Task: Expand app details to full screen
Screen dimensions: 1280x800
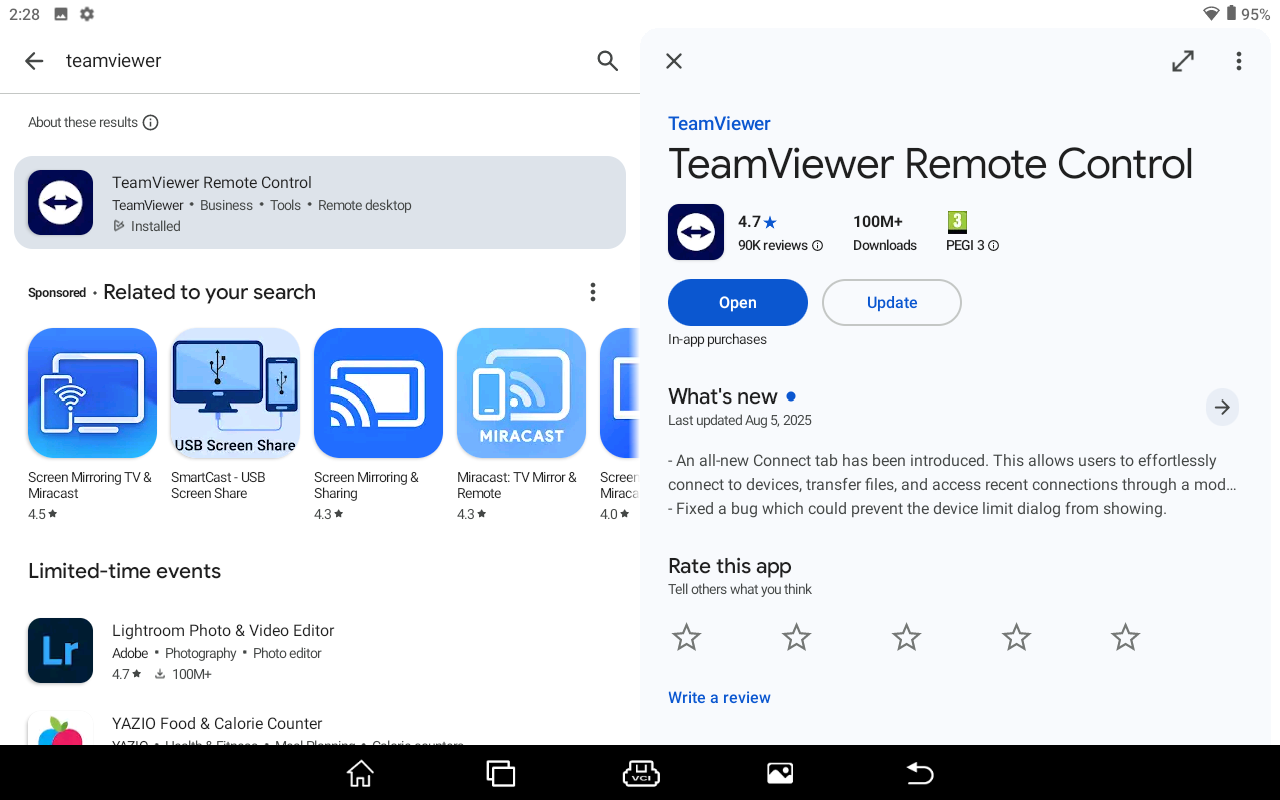Action: [x=1183, y=61]
